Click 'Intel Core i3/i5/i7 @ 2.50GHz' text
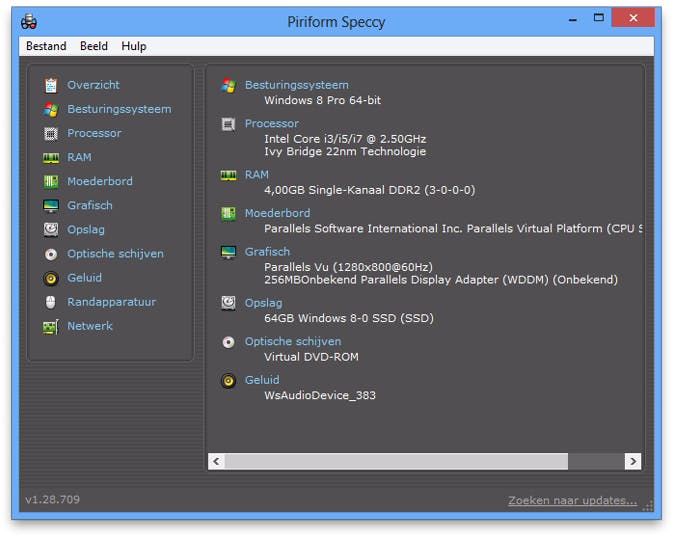Image resolution: width=674 pixels, height=538 pixels. (345, 139)
